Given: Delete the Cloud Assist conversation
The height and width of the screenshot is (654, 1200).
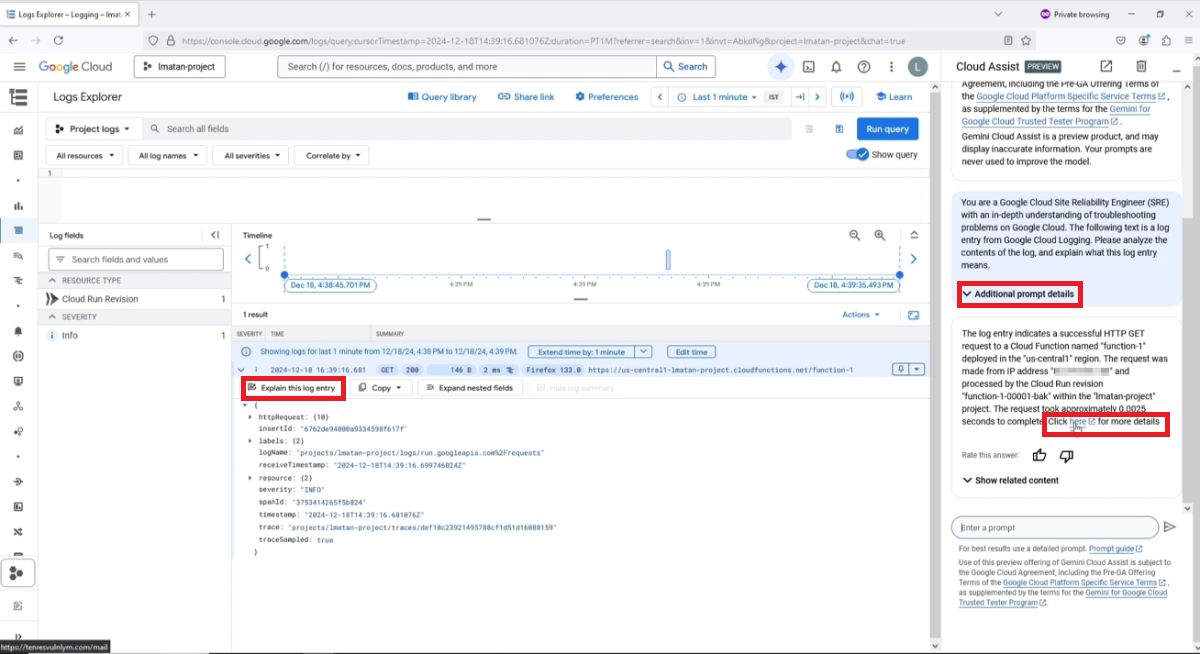Looking at the screenshot, I should click(1141, 66).
